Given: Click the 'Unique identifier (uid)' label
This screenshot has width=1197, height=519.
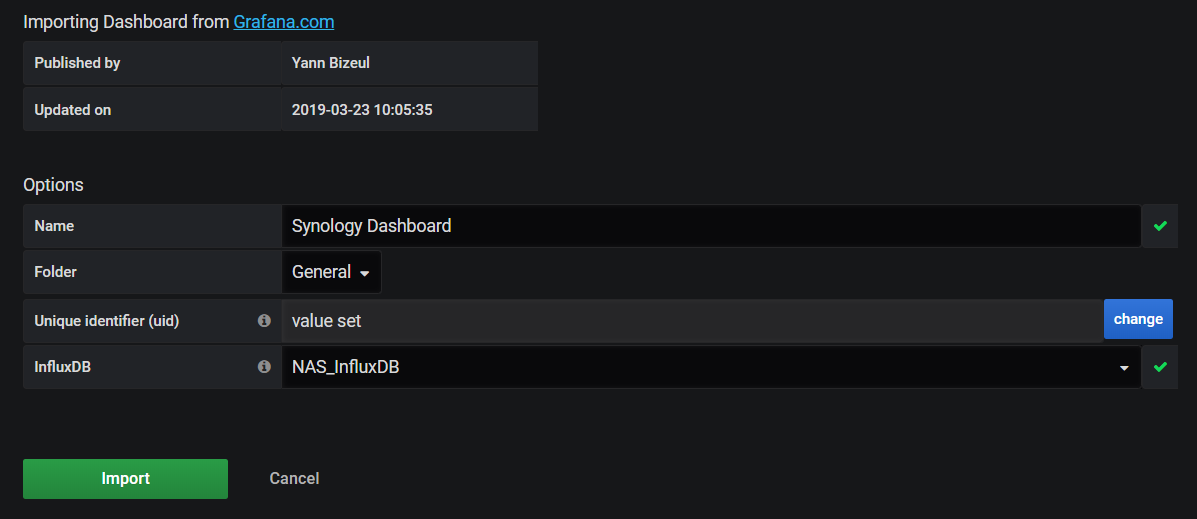Looking at the screenshot, I should click(x=107, y=321).
